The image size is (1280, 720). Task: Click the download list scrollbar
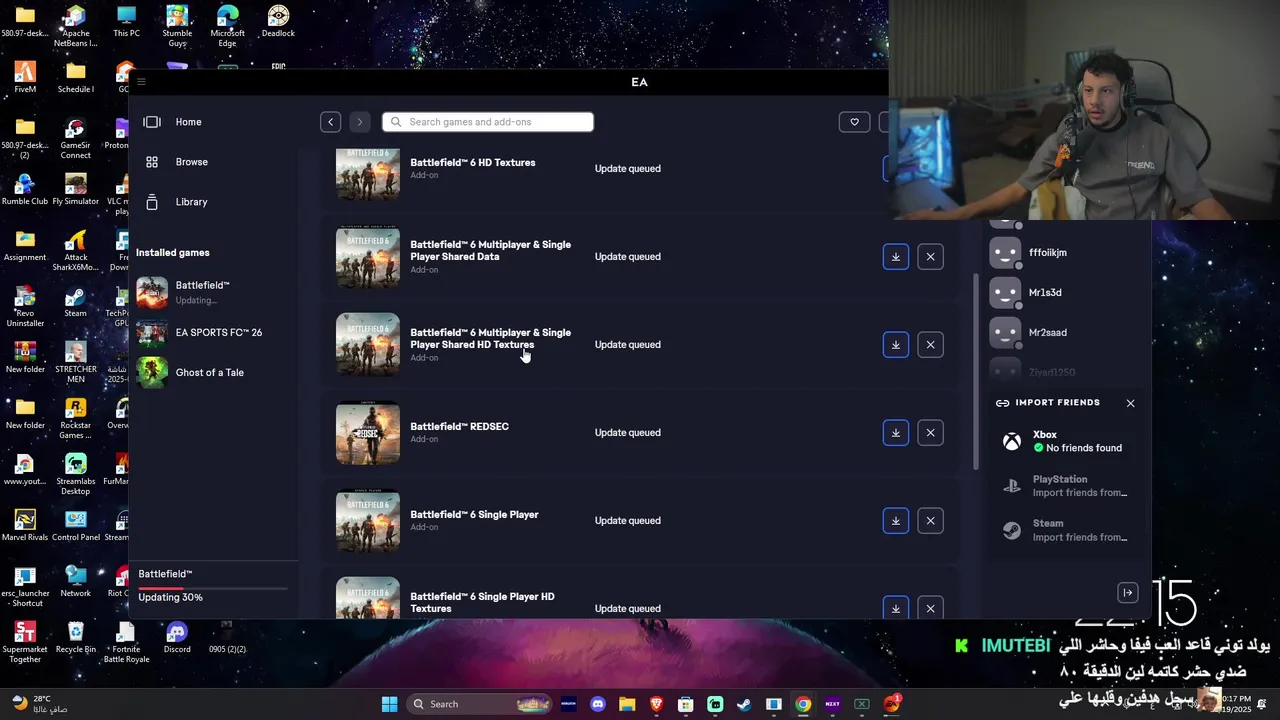[976, 370]
